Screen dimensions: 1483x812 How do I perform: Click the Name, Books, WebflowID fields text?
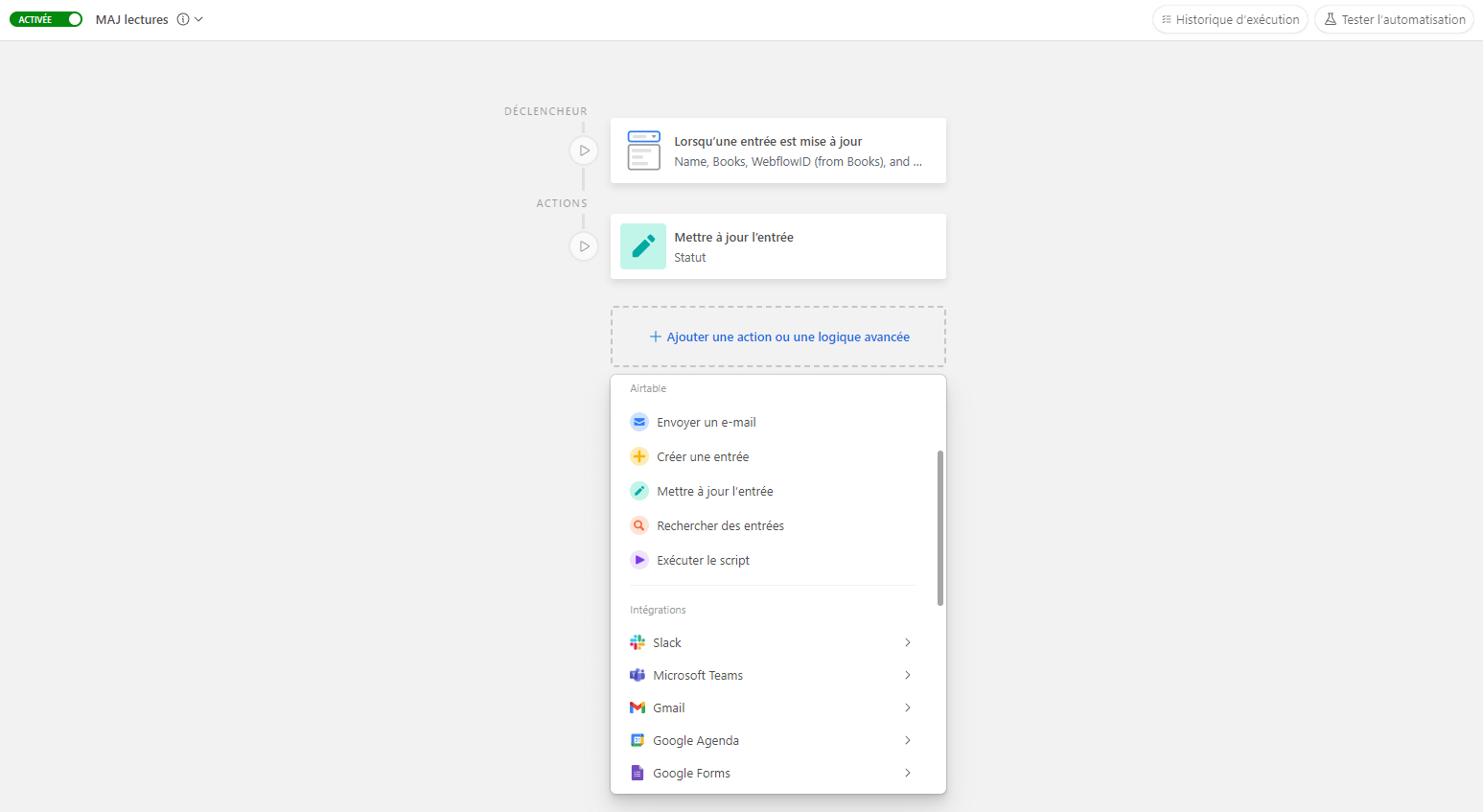(x=798, y=162)
